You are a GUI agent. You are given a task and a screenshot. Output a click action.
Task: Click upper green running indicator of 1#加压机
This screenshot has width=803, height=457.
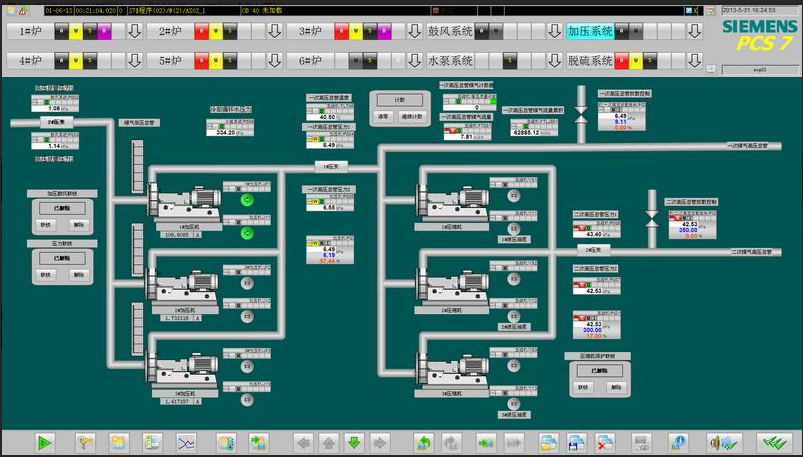pos(247,200)
